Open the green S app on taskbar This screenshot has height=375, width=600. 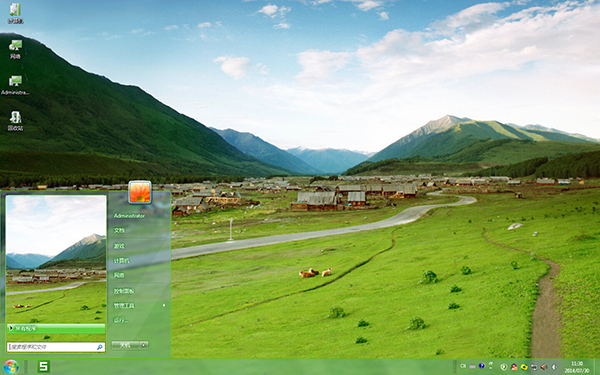[44, 366]
